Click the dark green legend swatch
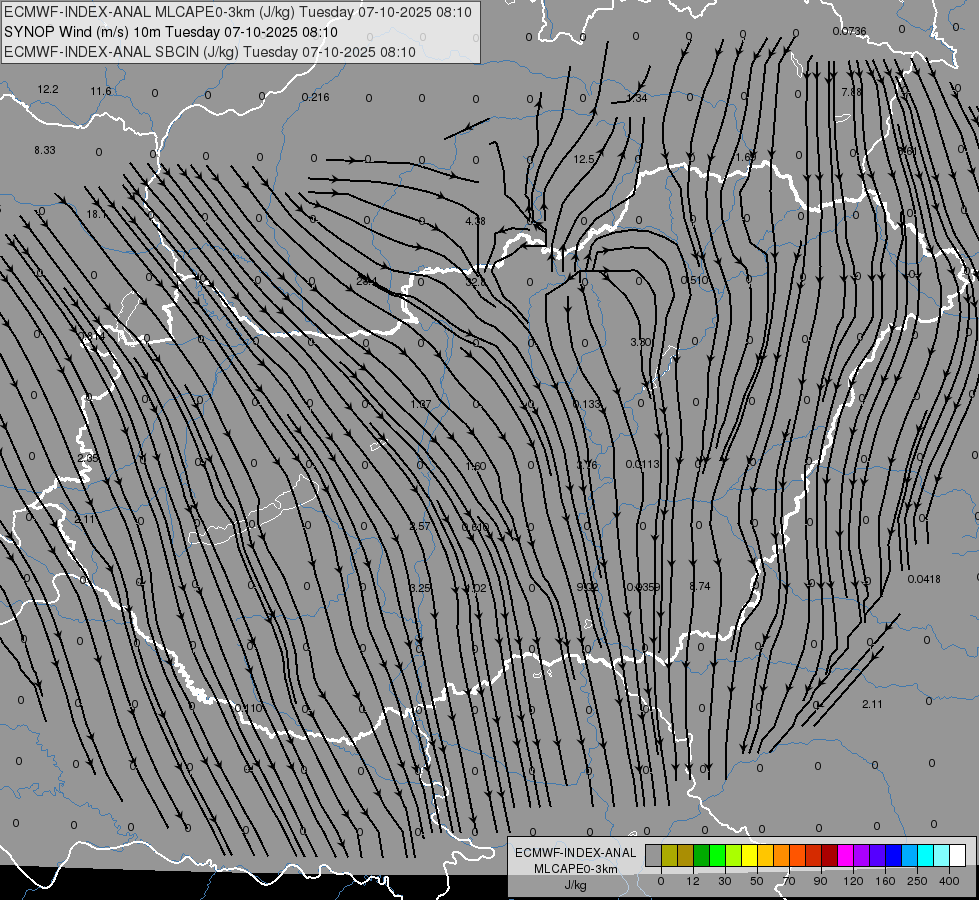 tap(701, 855)
